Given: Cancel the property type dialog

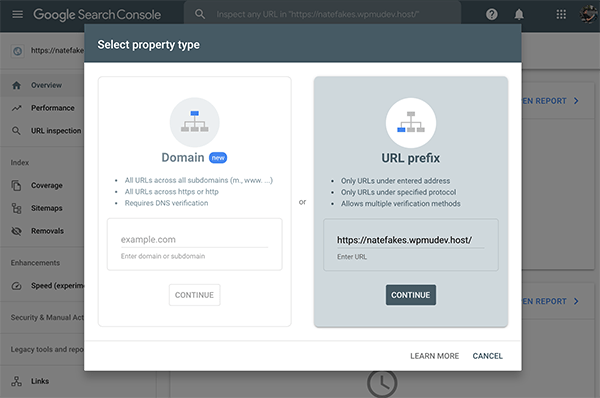Looking at the screenshot, I should [x=488, y=356].
